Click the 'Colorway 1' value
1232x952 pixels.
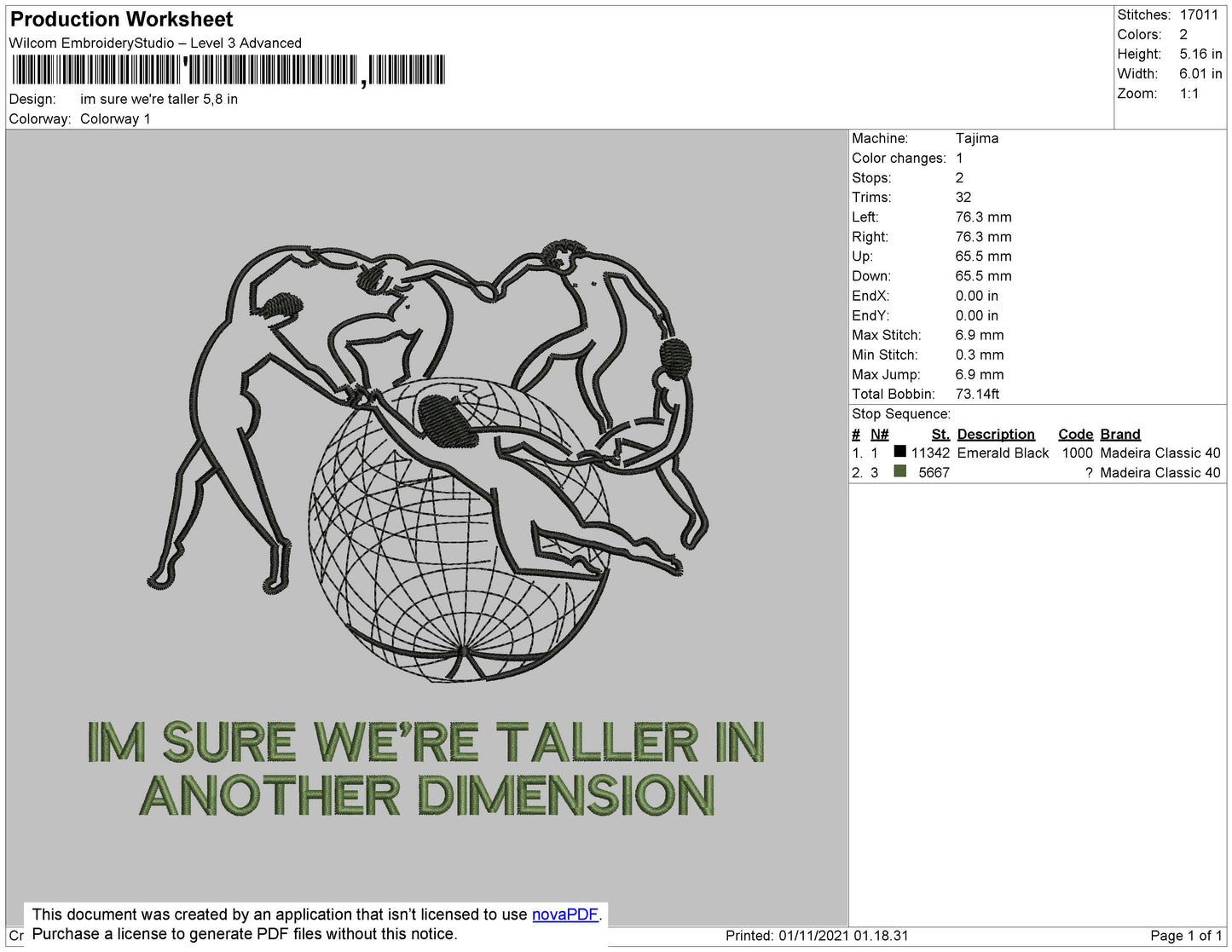click(x=115, y=119)
